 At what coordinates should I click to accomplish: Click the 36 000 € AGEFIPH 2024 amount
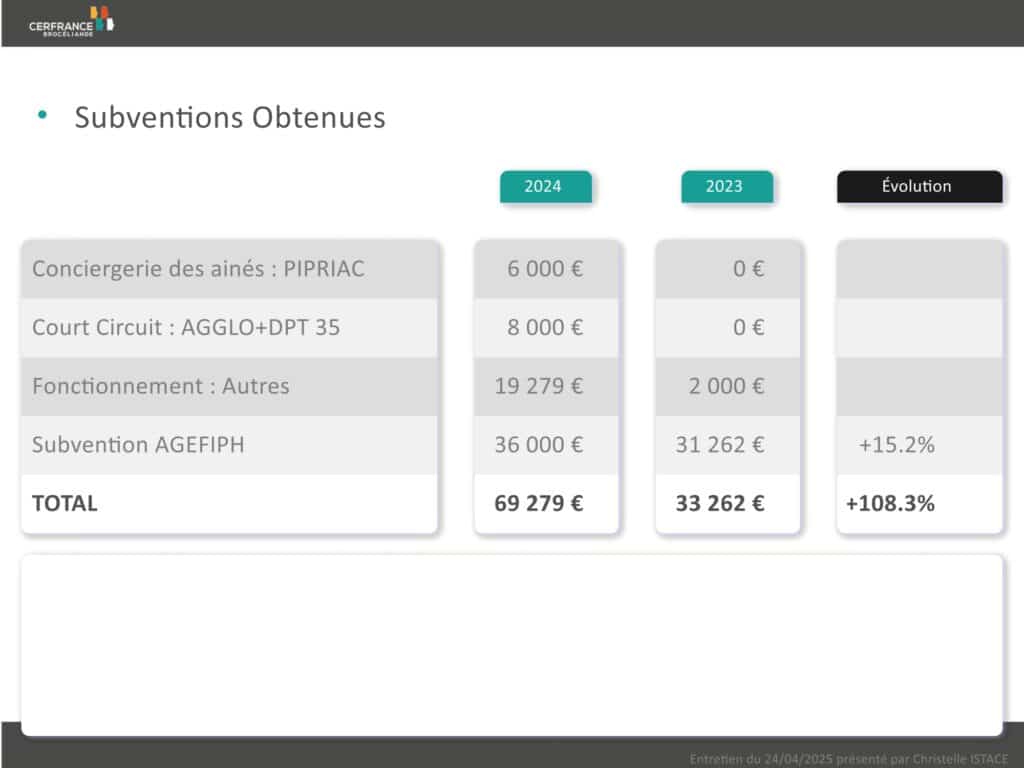(539, 445)
